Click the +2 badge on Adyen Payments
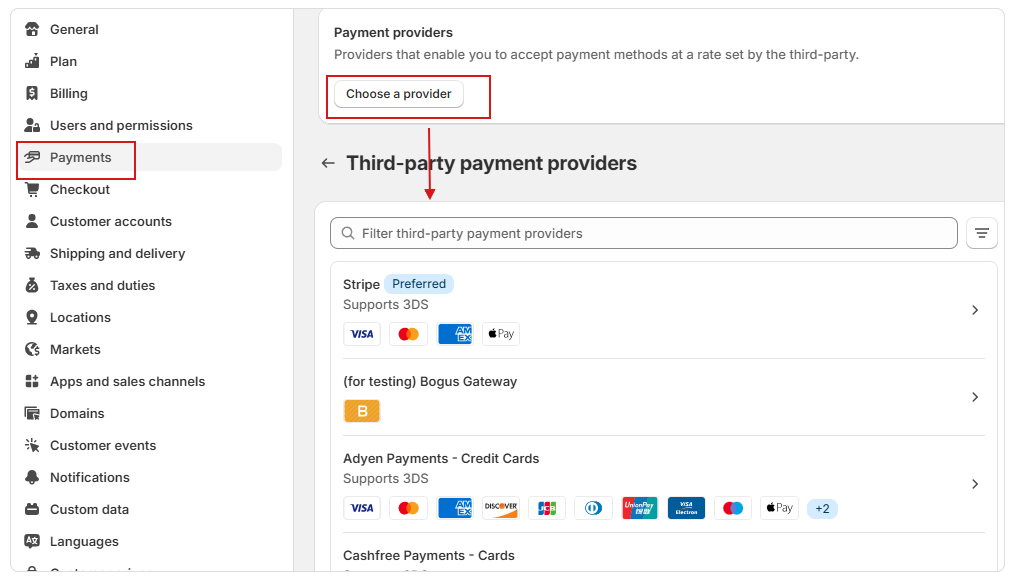The width and height of the screenshot is (1010, 585). pos(822,508)
